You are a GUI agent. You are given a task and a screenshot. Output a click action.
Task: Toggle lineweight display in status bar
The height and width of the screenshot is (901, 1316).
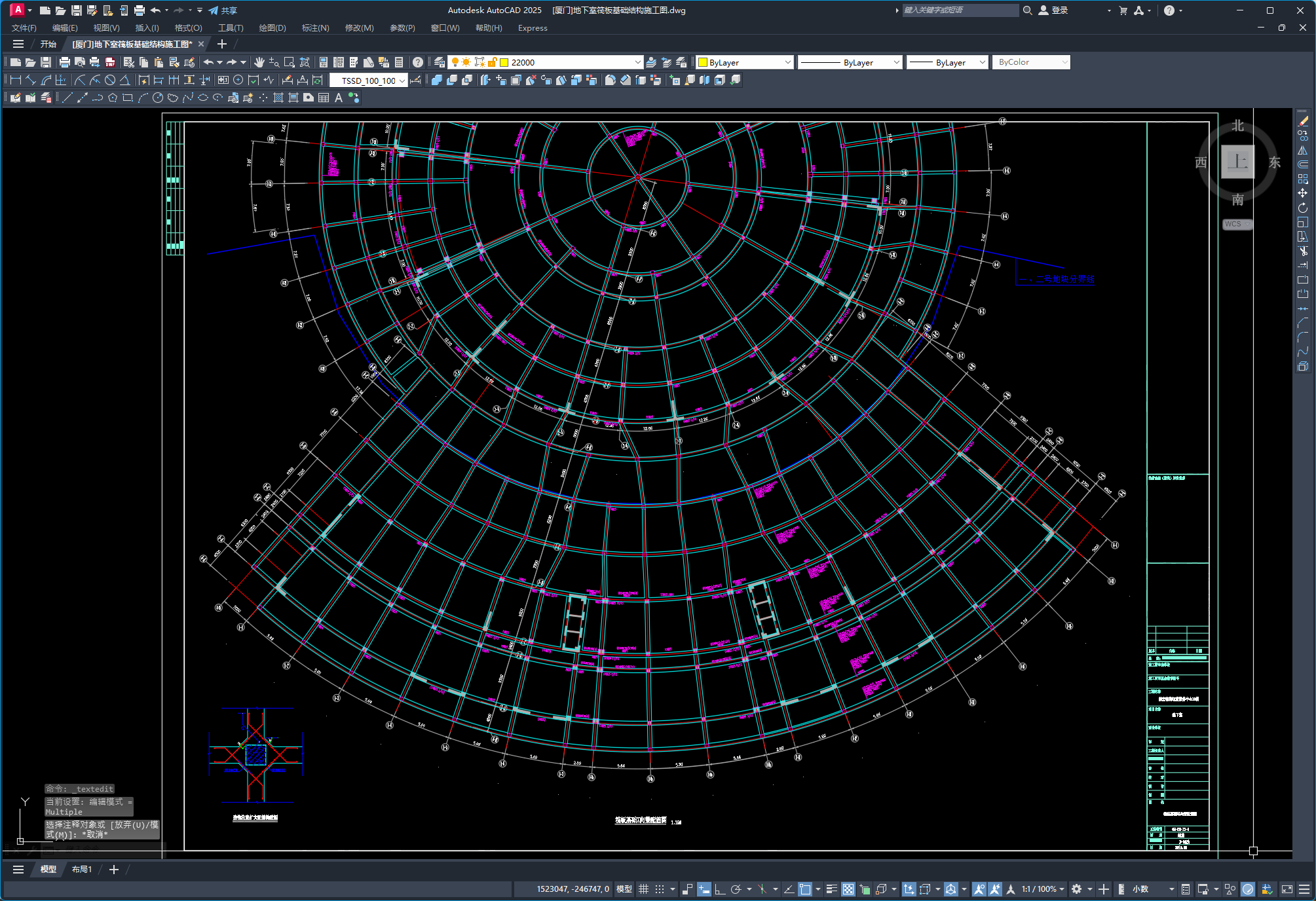pos(832,889)
